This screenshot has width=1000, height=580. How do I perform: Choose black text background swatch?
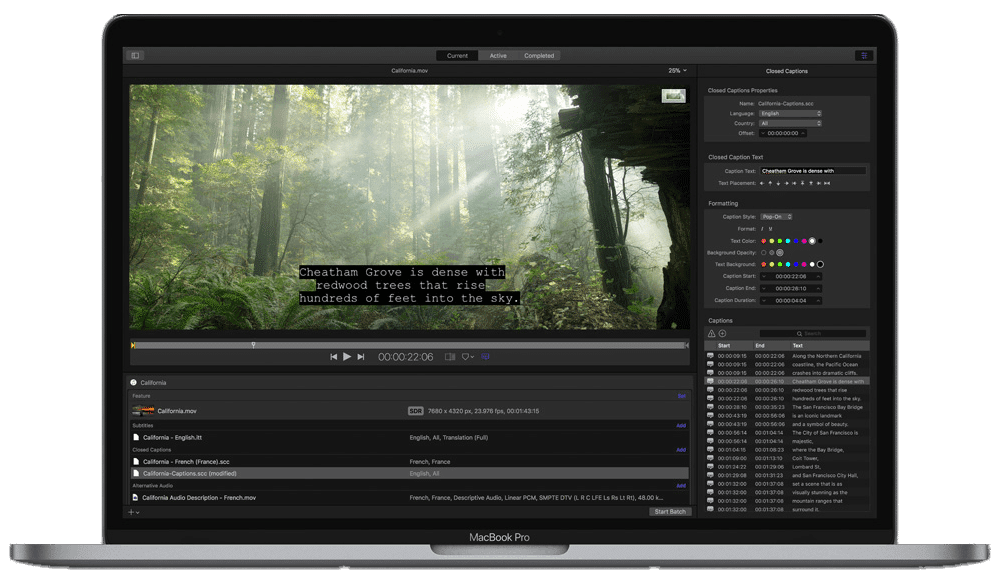(x=820, y=264)
